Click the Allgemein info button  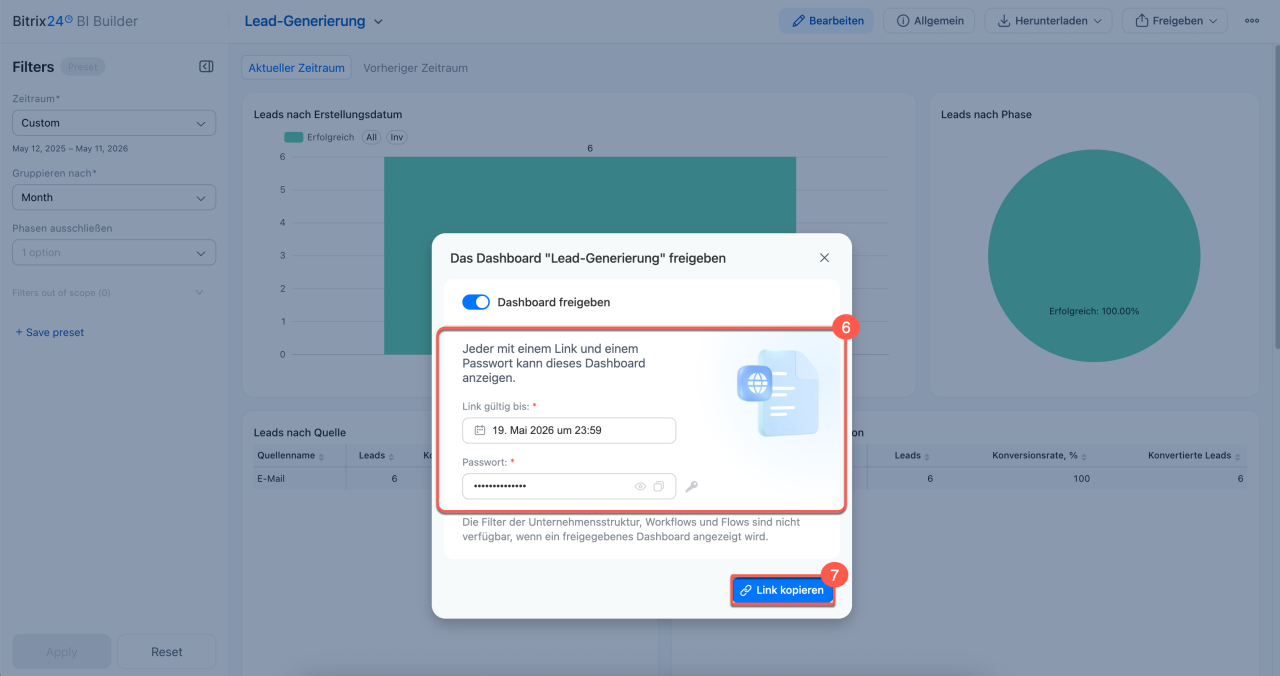pyautogui.click(x=929, y=21)
